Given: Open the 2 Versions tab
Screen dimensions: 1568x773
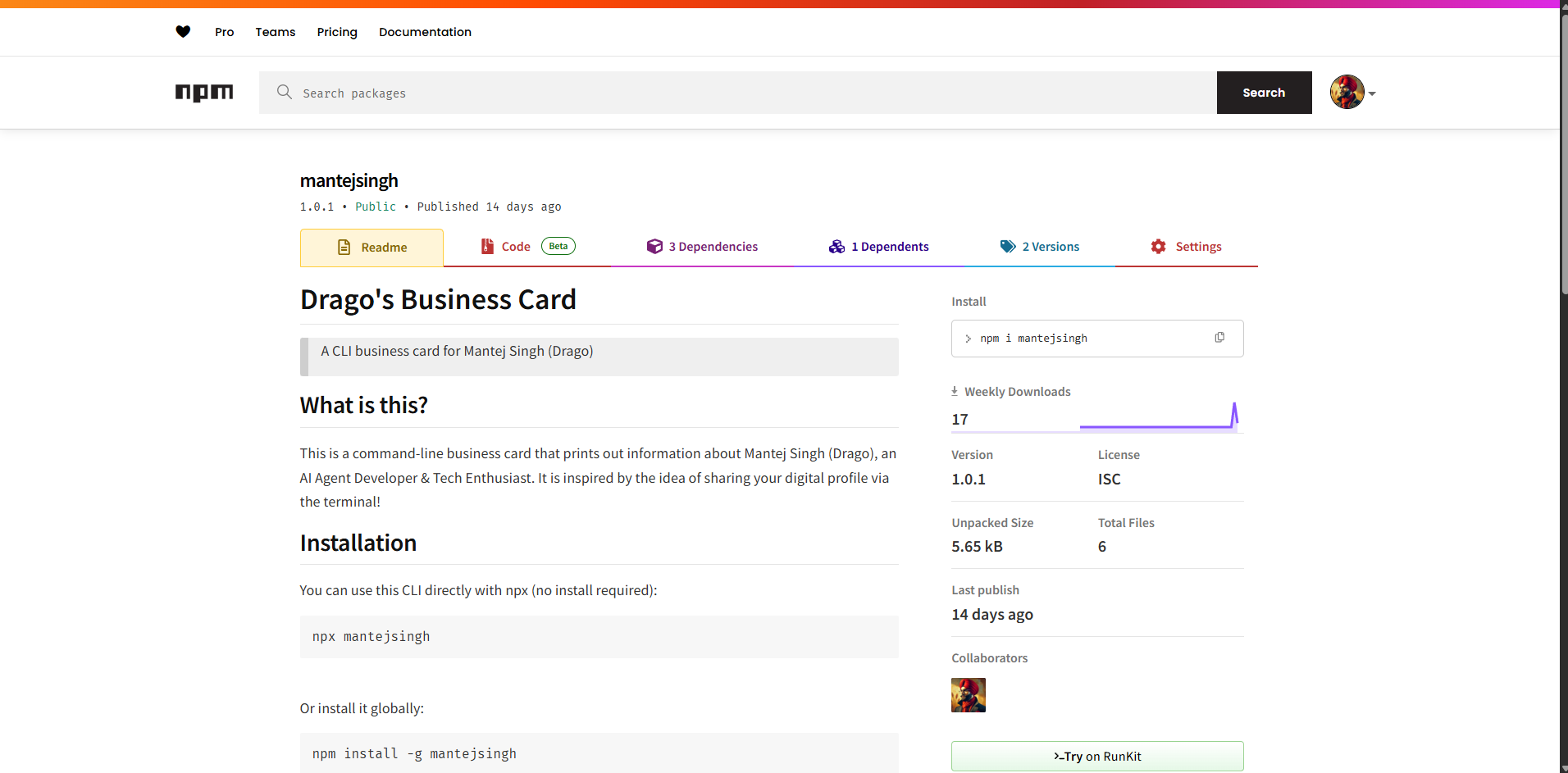Looking at the screenshot, I should pos(1040,247).
